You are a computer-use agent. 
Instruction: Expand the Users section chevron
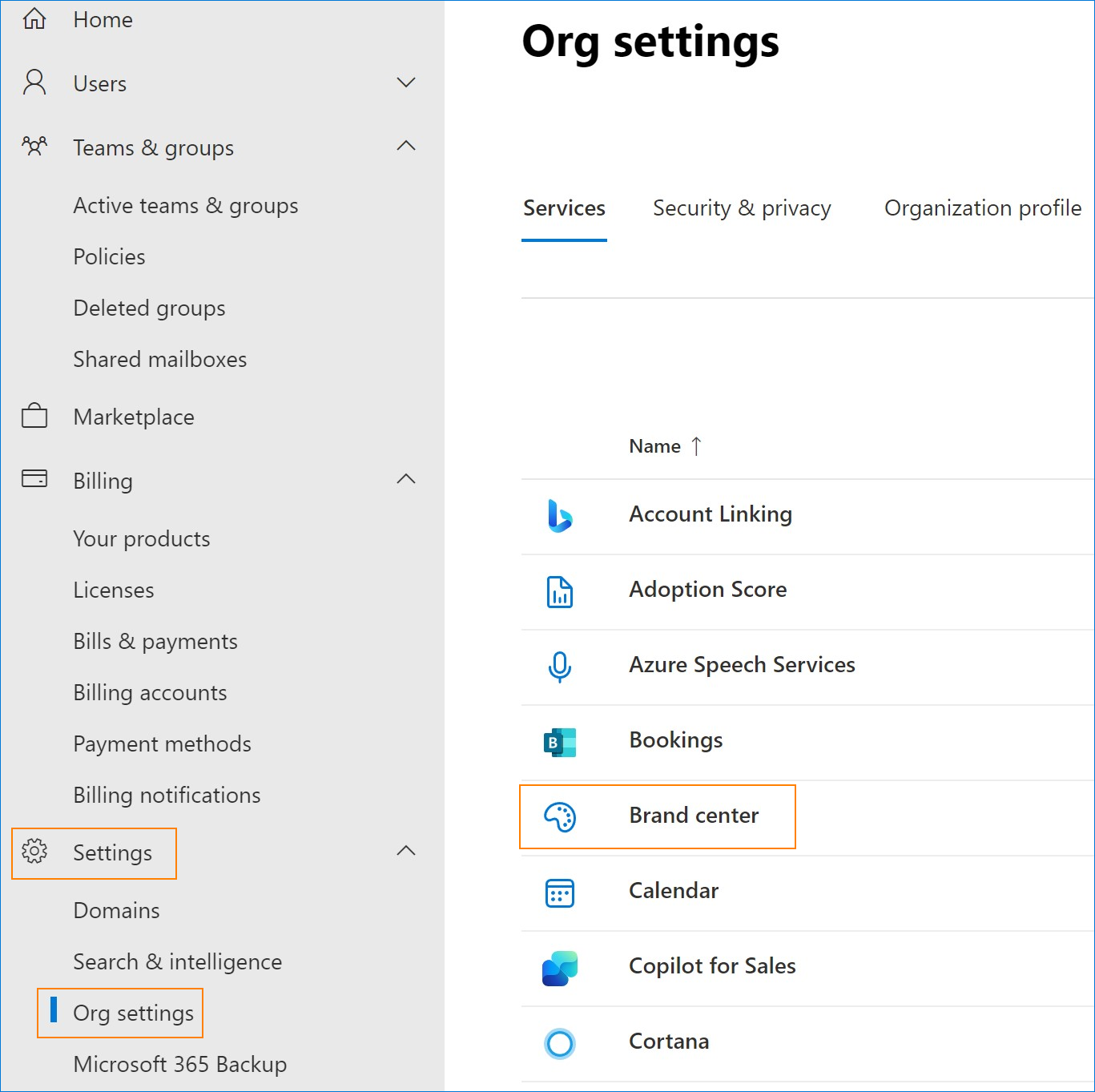[x=407, y=83]
